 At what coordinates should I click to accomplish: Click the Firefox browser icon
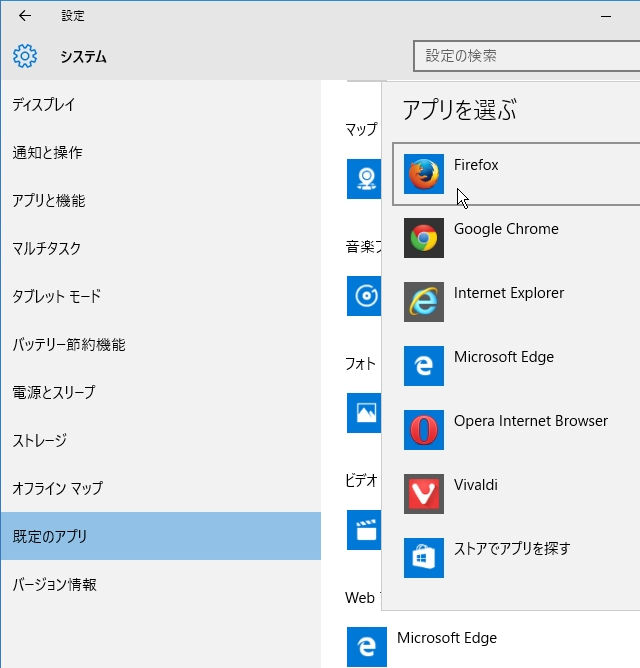tap(424, 174)
